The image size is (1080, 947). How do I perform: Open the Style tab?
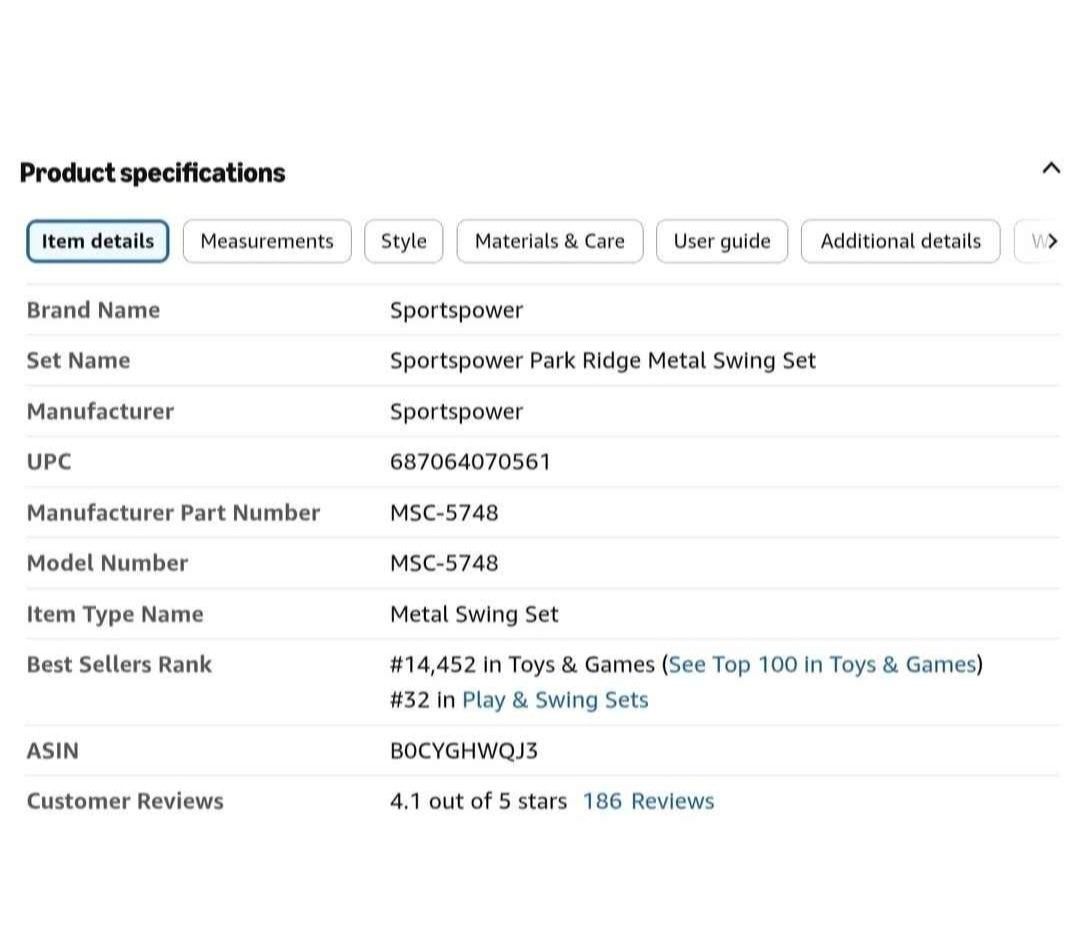[x=404, y=241]
